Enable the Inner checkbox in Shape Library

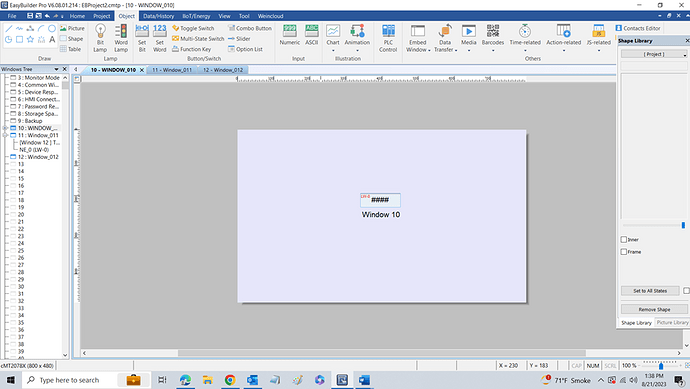tap(624, 239)
